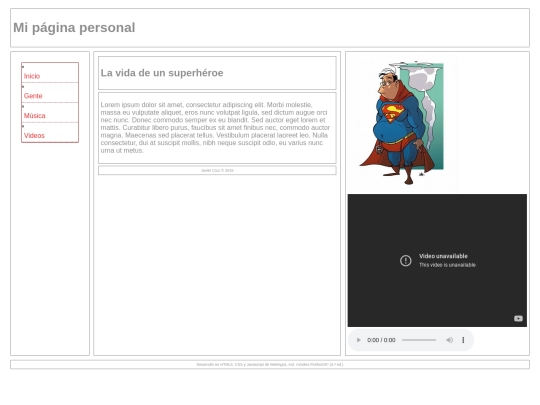This screenshot has width=540, height=405.
Task: Click the 'Mi página personal' heading
Action: tap(74, 28)
